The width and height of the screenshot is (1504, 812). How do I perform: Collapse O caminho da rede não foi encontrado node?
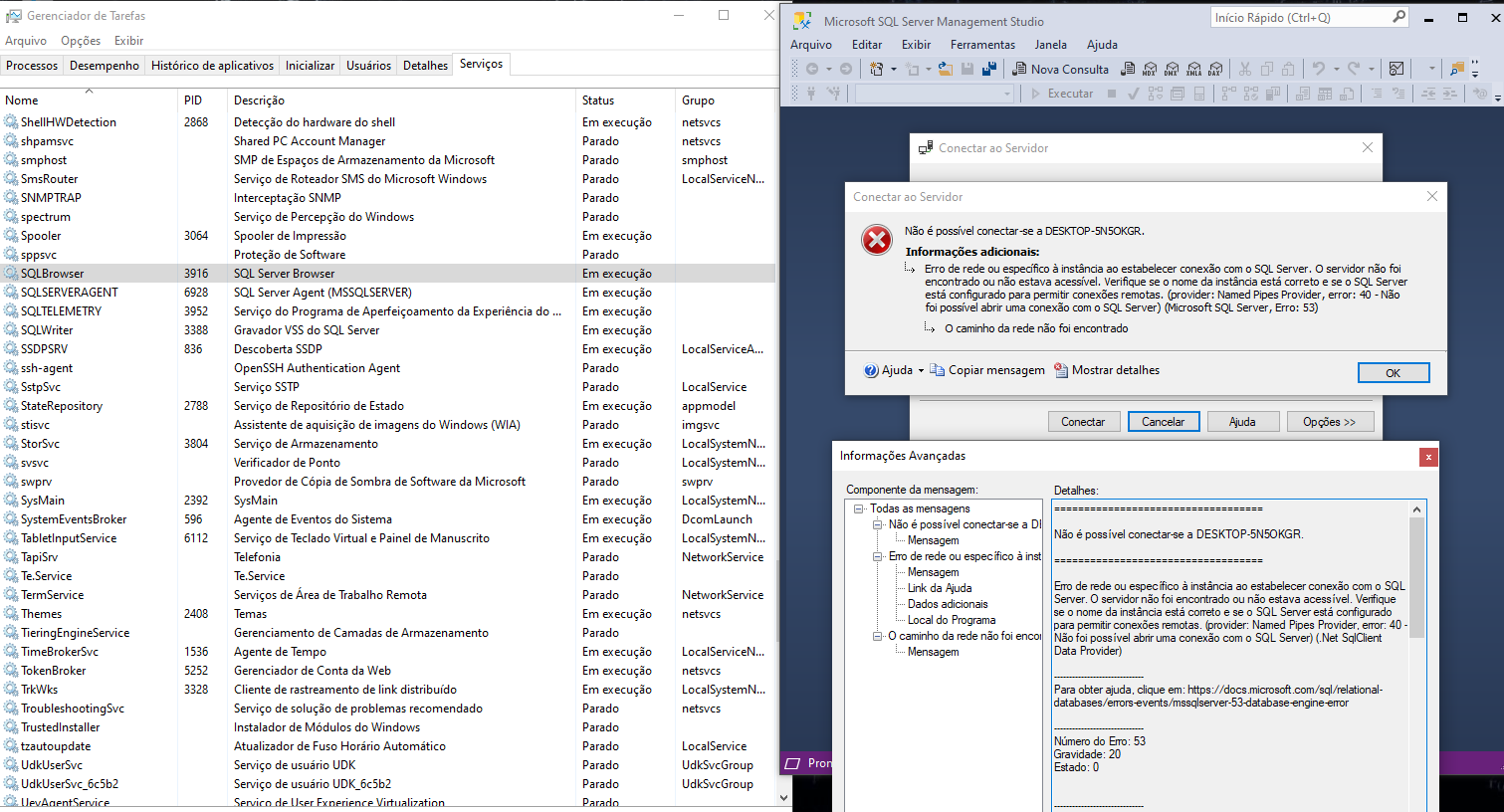coord(878,636)
